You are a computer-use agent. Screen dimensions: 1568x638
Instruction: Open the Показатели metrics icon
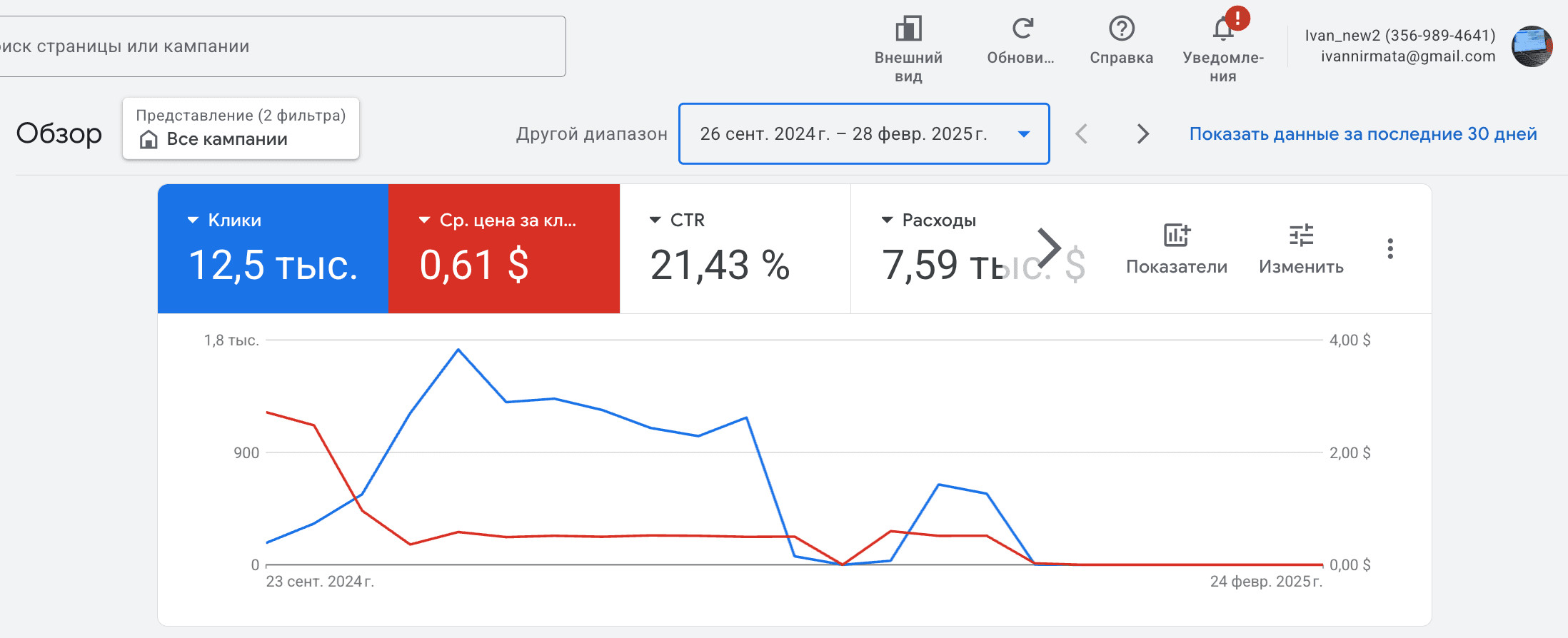tap(1177, 235)
